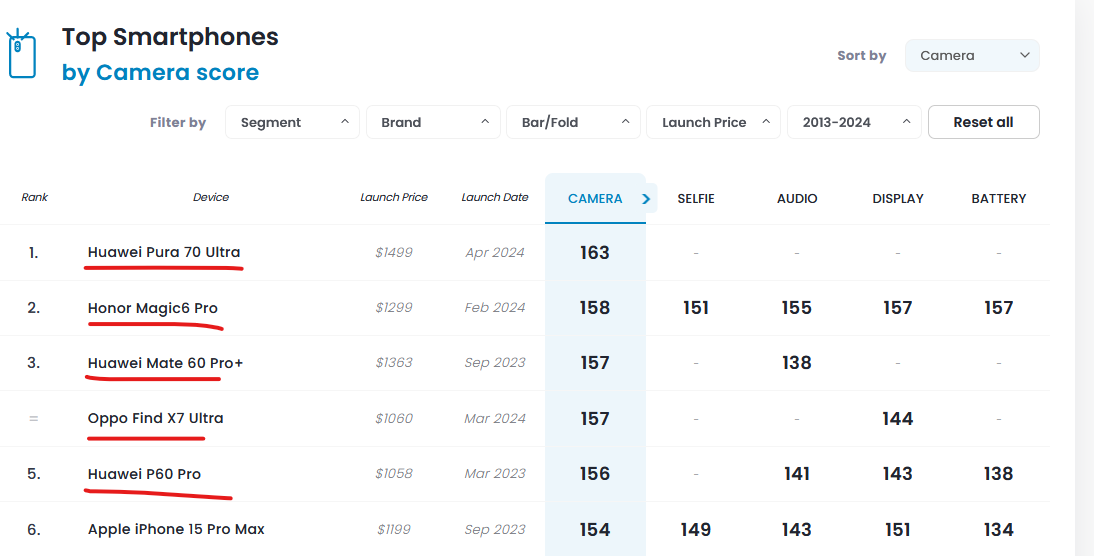Sort by the SELFIE column
Viewport: 1094px width, 556px height.
point(696,199)
